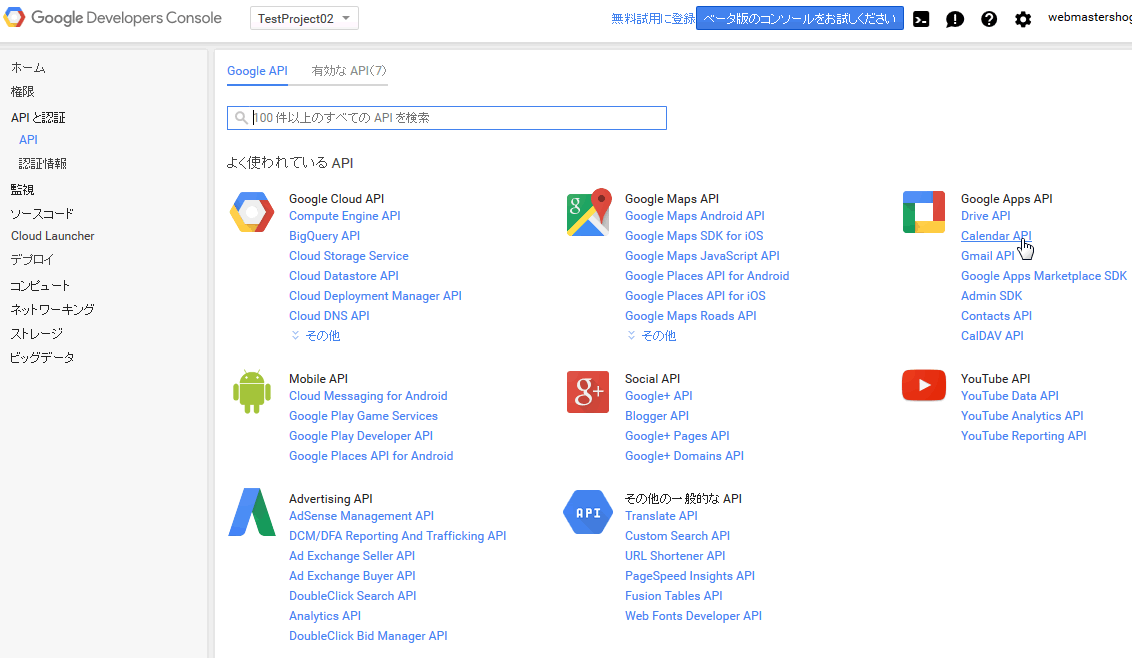The width and height of the screenshot is (1132, 658).
Task: Open the Google+ Domains API link
Action: tap(684, 456)
